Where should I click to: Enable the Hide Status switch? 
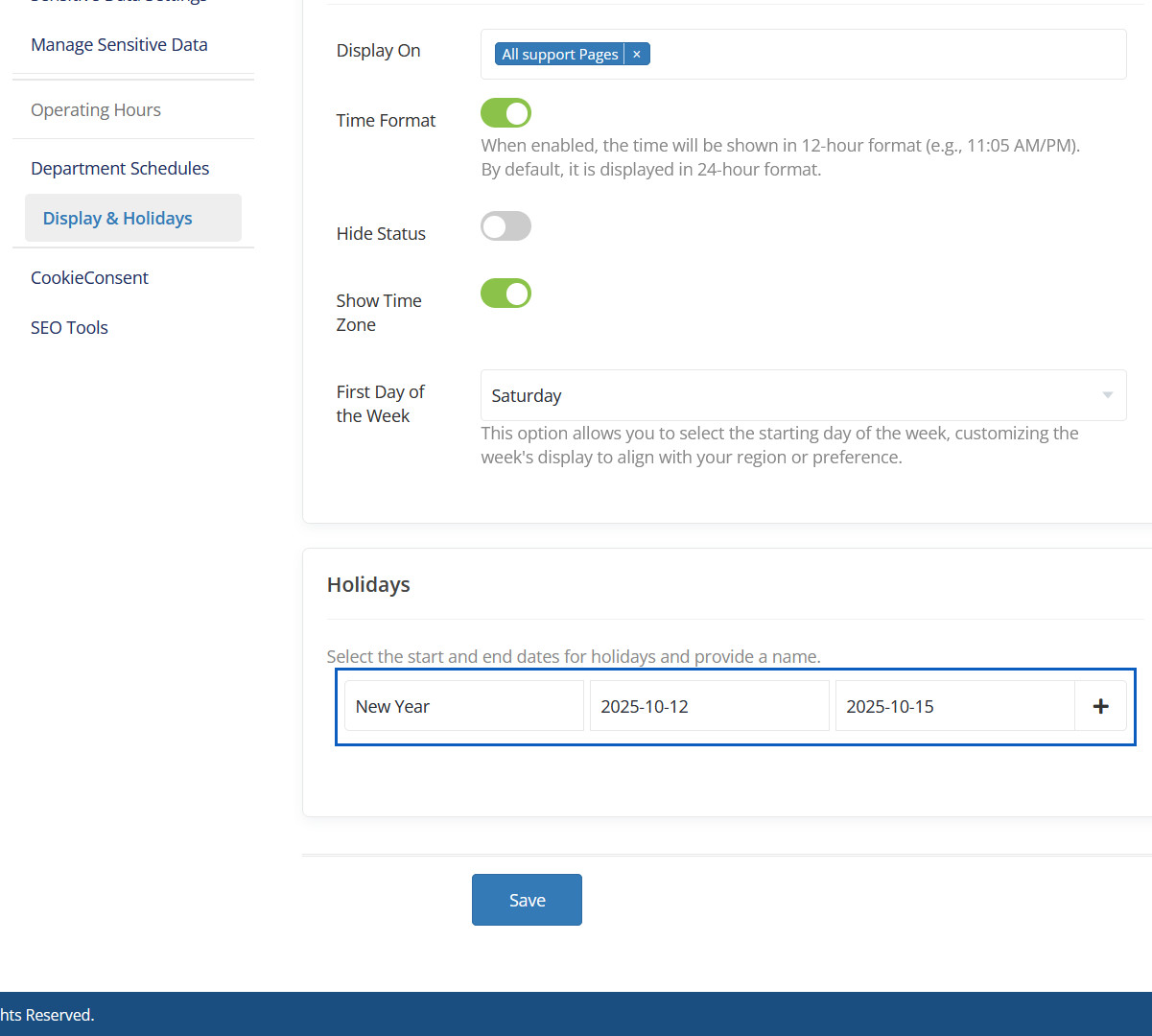point(505,226)
